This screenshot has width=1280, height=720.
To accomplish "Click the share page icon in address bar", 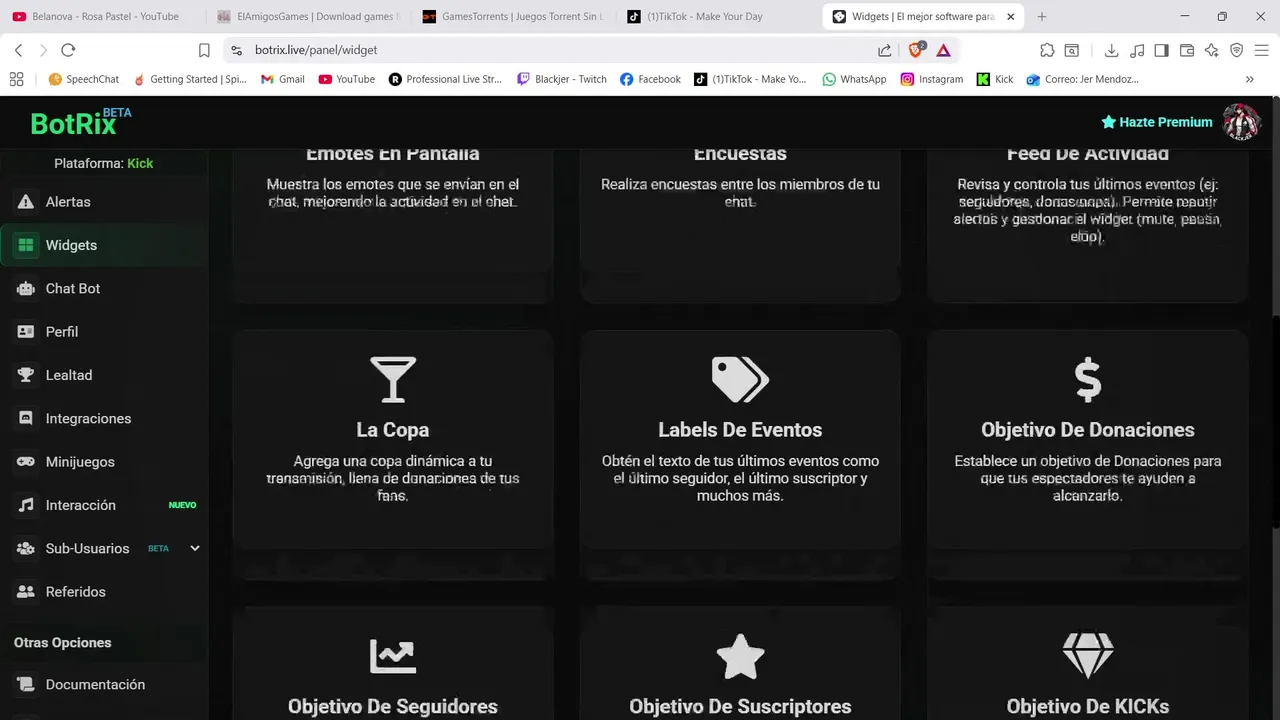I will pyautogui.click(x=885, y=50).
